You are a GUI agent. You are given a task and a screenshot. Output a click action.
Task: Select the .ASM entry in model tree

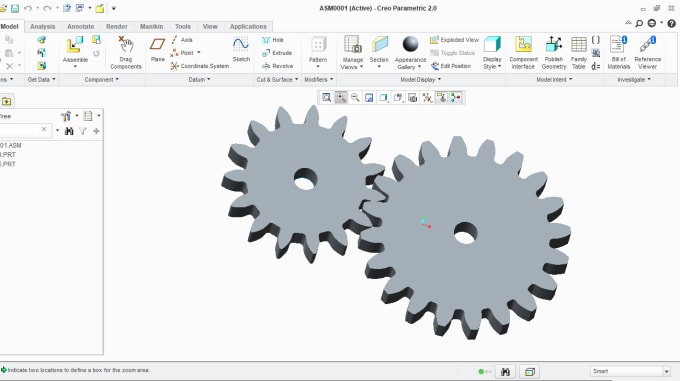point(11,145)
